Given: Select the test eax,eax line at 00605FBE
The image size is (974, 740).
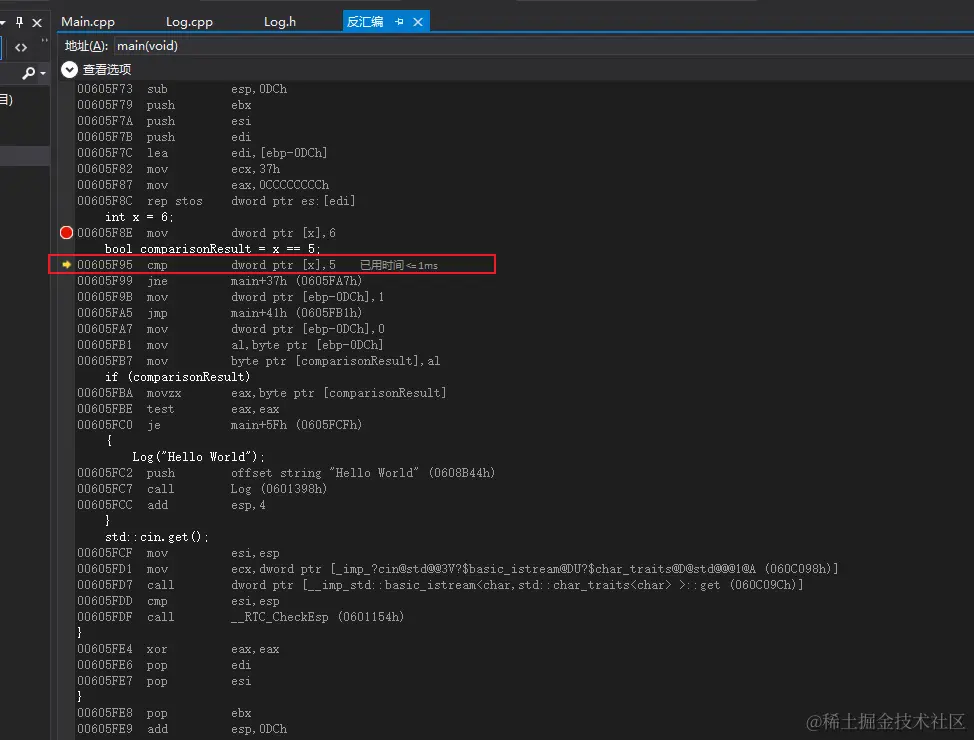Looking at the screenshot, I should 178,409.
